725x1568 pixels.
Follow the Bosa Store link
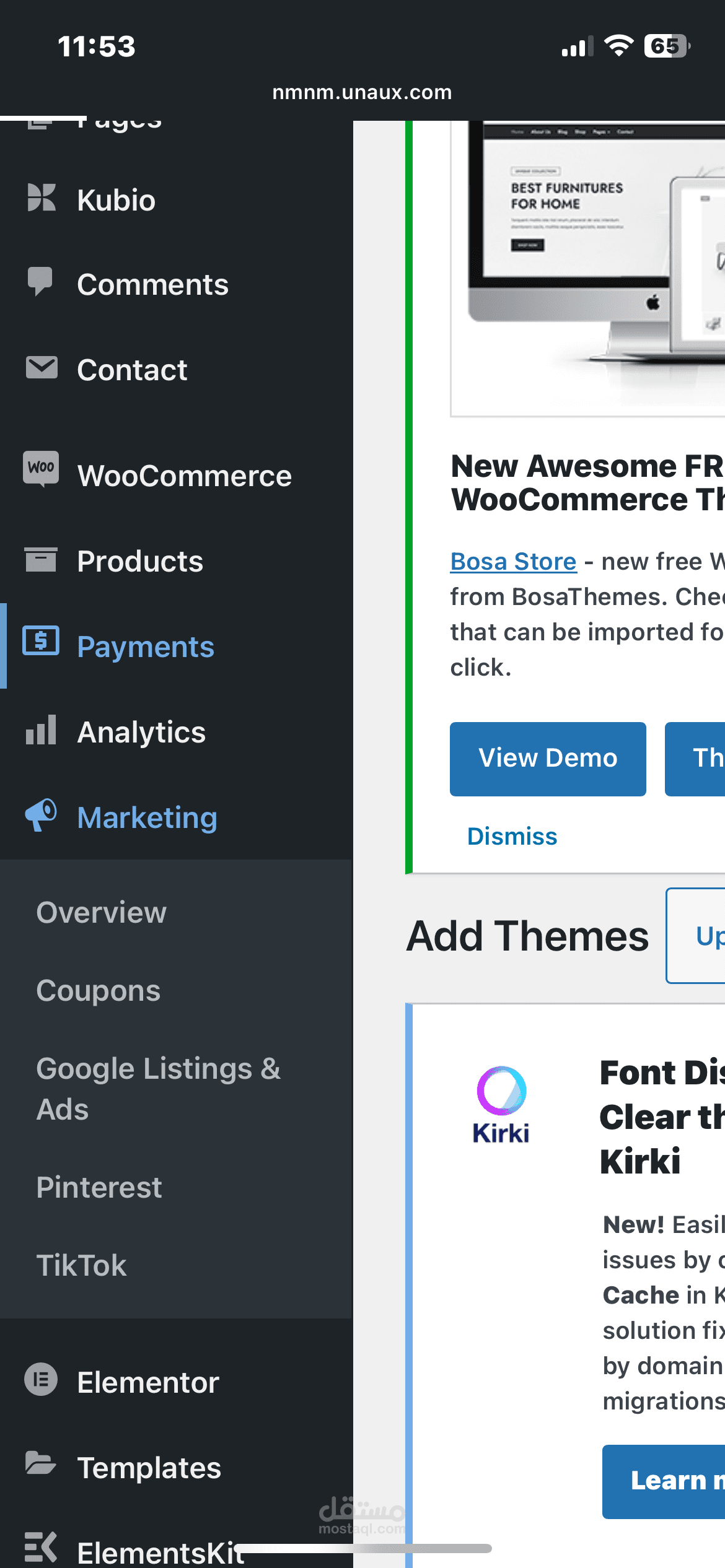tap(513, 562)
